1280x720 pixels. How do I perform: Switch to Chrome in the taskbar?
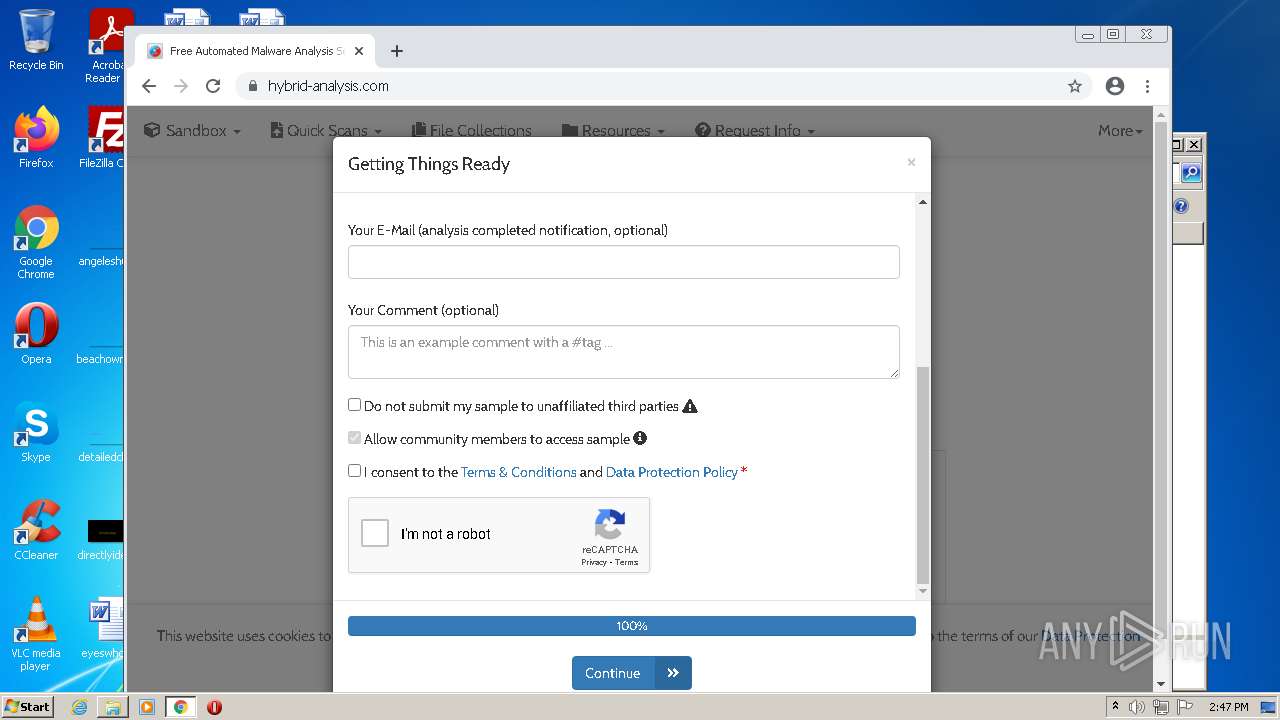point(181,707)
